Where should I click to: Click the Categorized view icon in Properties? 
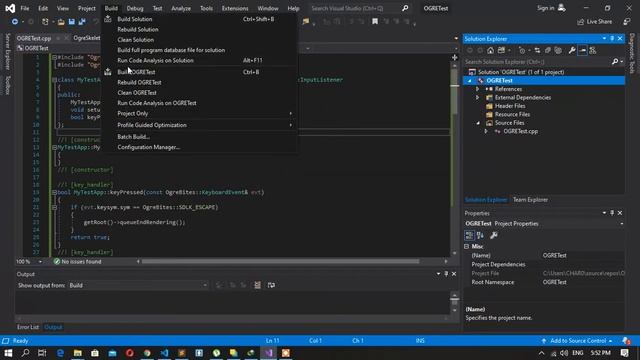point(469,236)
